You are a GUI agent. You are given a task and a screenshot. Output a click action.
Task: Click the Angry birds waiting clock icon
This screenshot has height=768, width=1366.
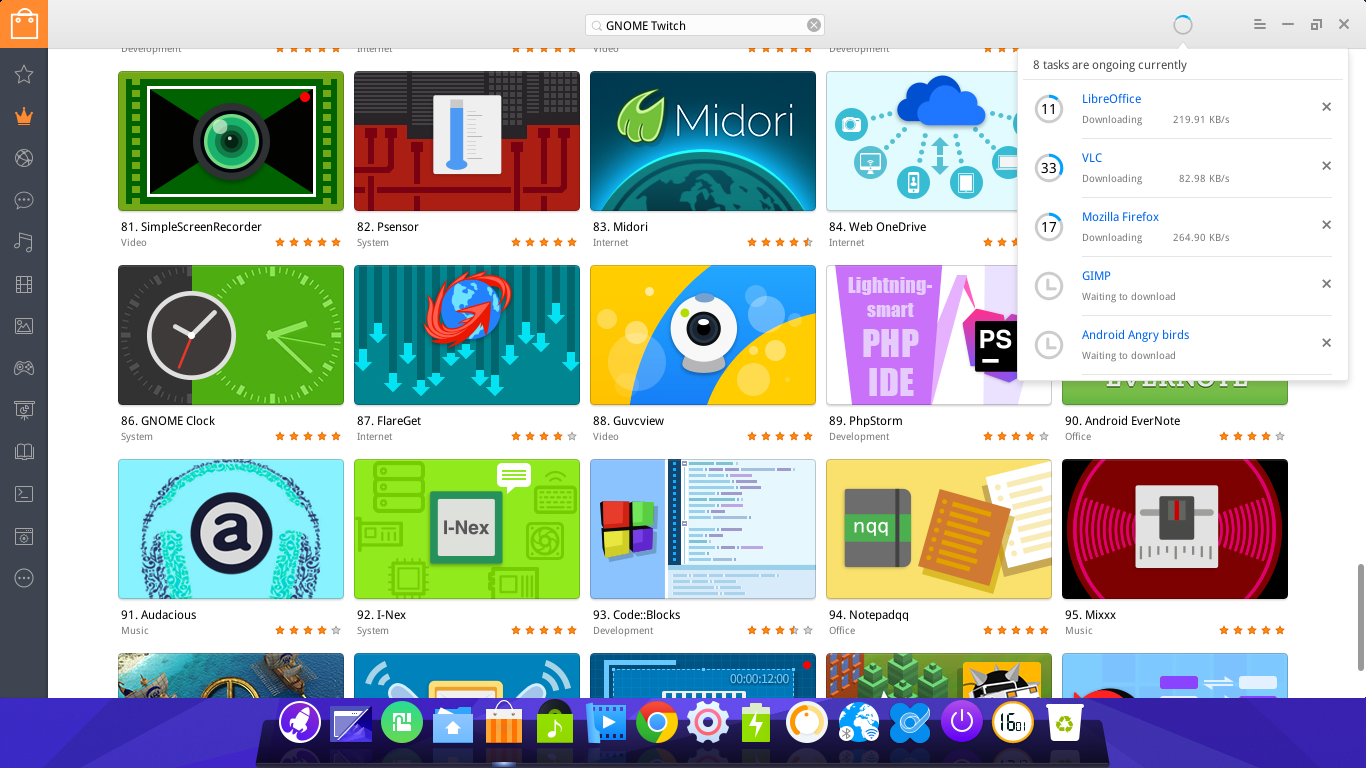pos(1048,345)
